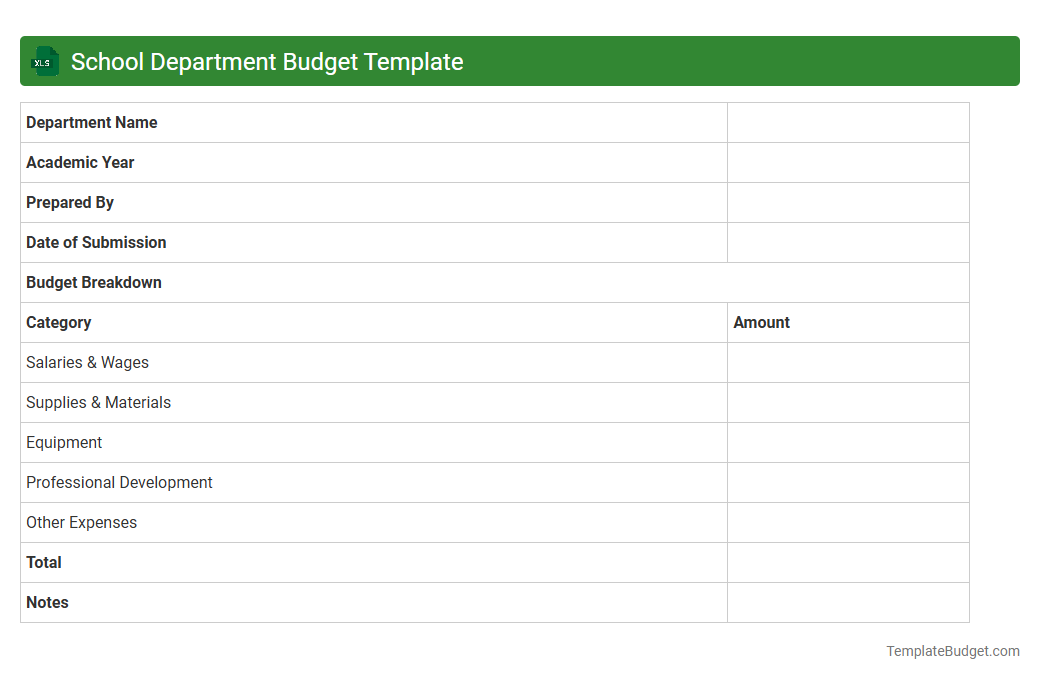1040x680 pixels.
Task: Select the Budget Breakdown section header
Action: 93,282
